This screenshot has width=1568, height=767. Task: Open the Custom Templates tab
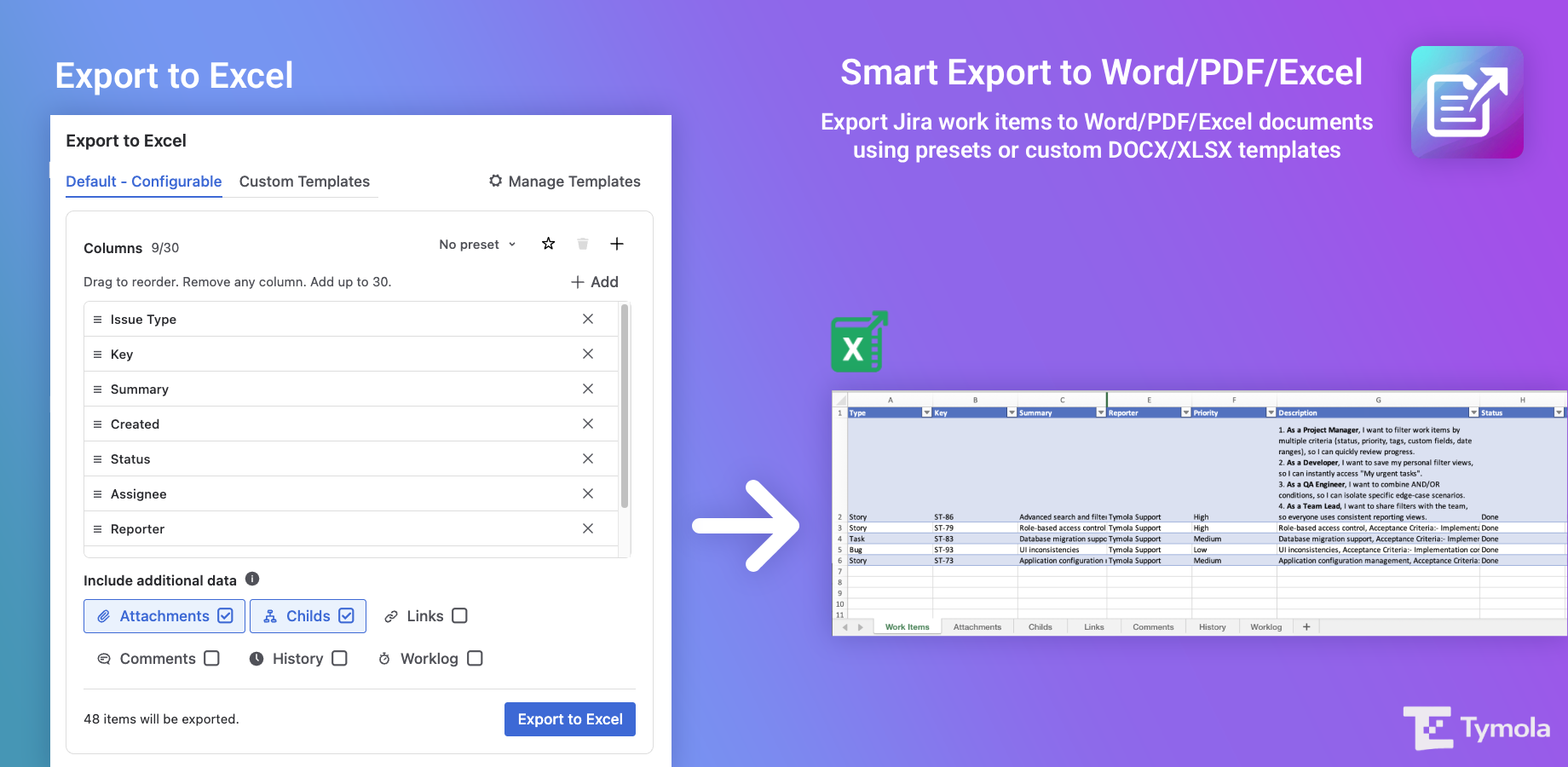304,182
